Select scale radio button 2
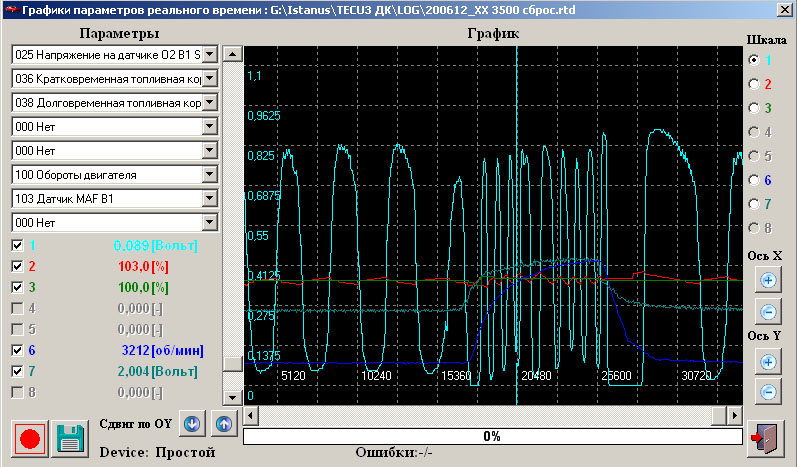Screen dimensions: 797x467 click(x=753, y=84)
